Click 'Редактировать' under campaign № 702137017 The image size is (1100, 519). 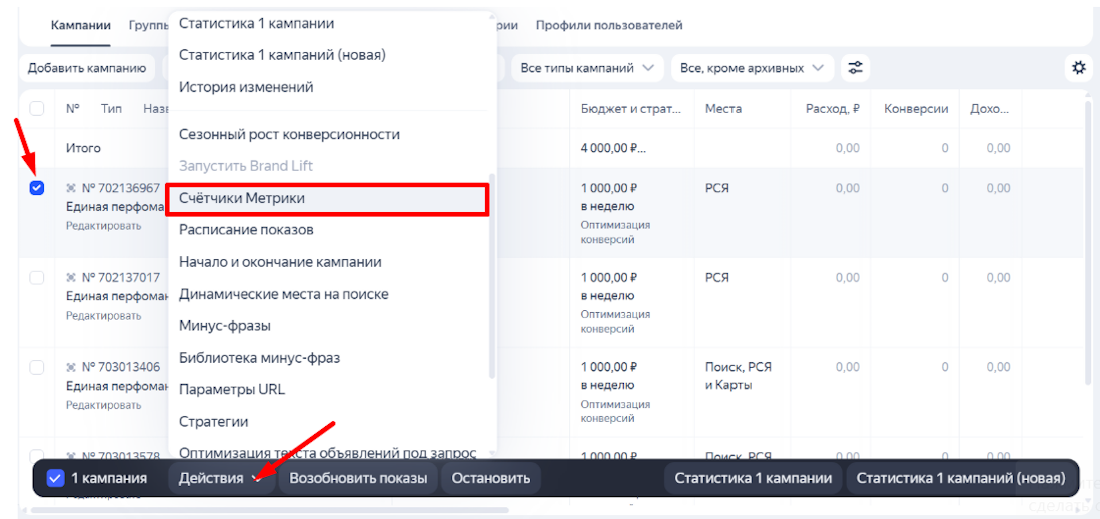point(103,315)
